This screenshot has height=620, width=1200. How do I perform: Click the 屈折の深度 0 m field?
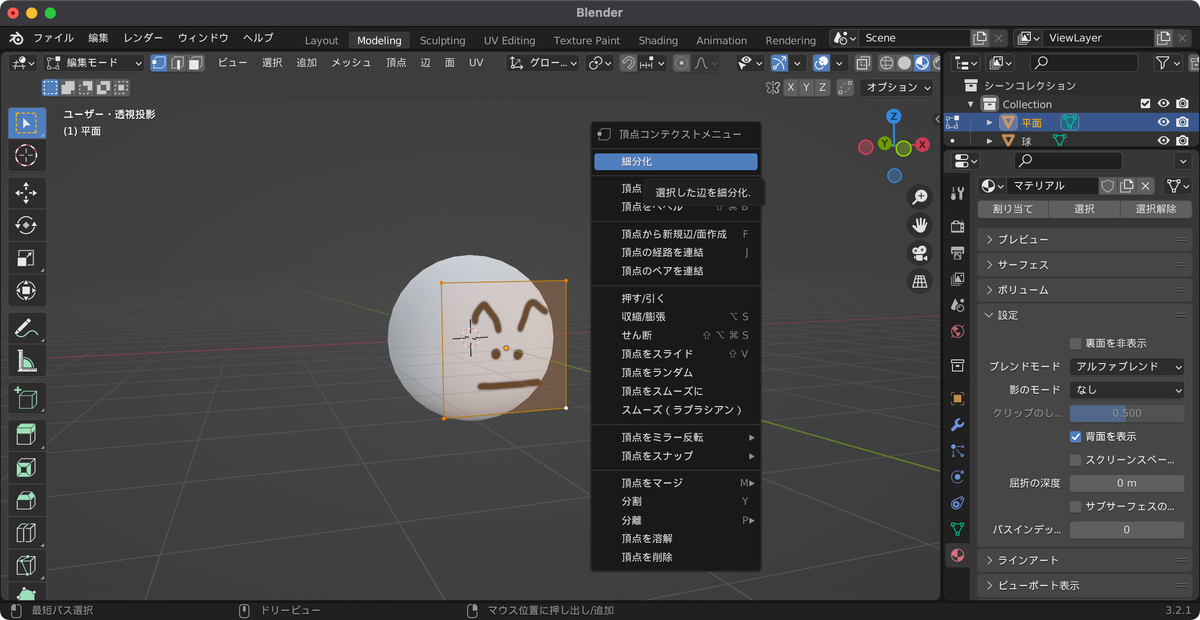pyautogui.click(x=1127, y=483)
